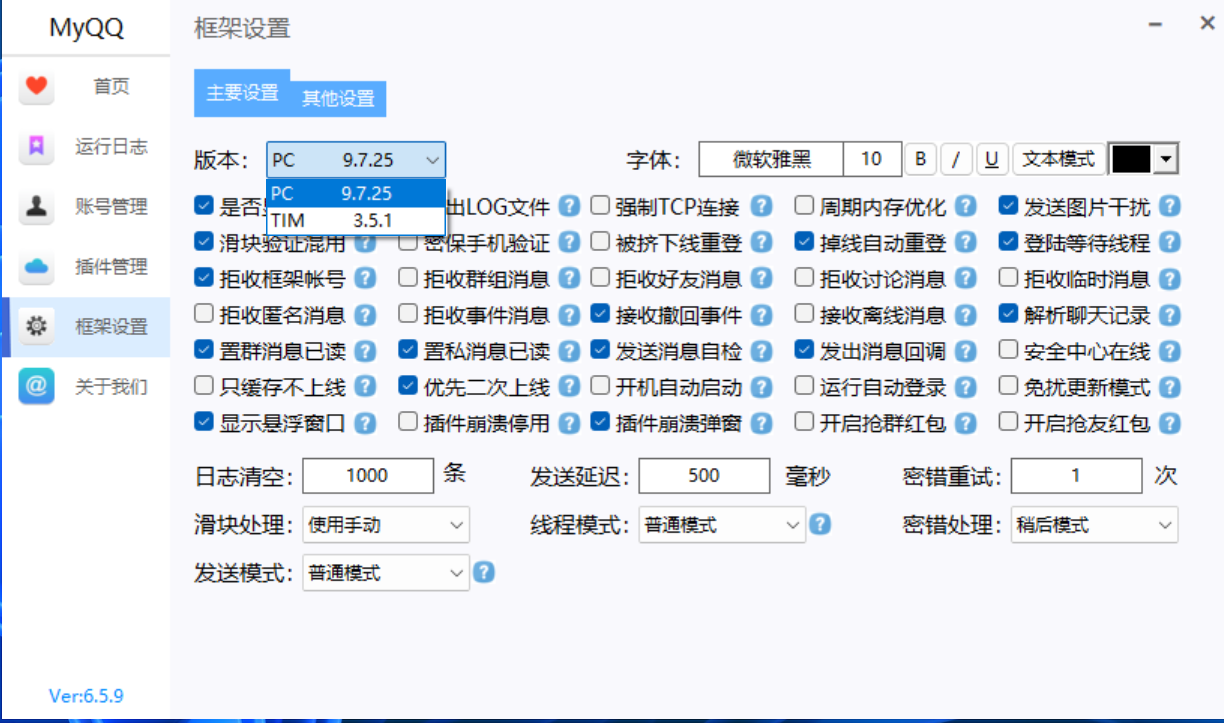Click the person icon for 账号管理
The width and height of the screenshot is (1224, 723).
click(x=37, y=207)
